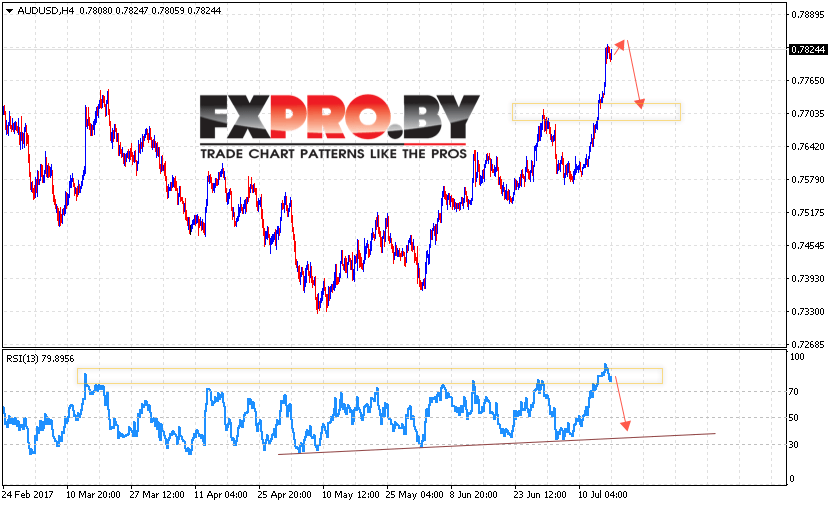The image size is (829, 506).
Task: Click the RSI 0 level label
Action: pos(791,479)
